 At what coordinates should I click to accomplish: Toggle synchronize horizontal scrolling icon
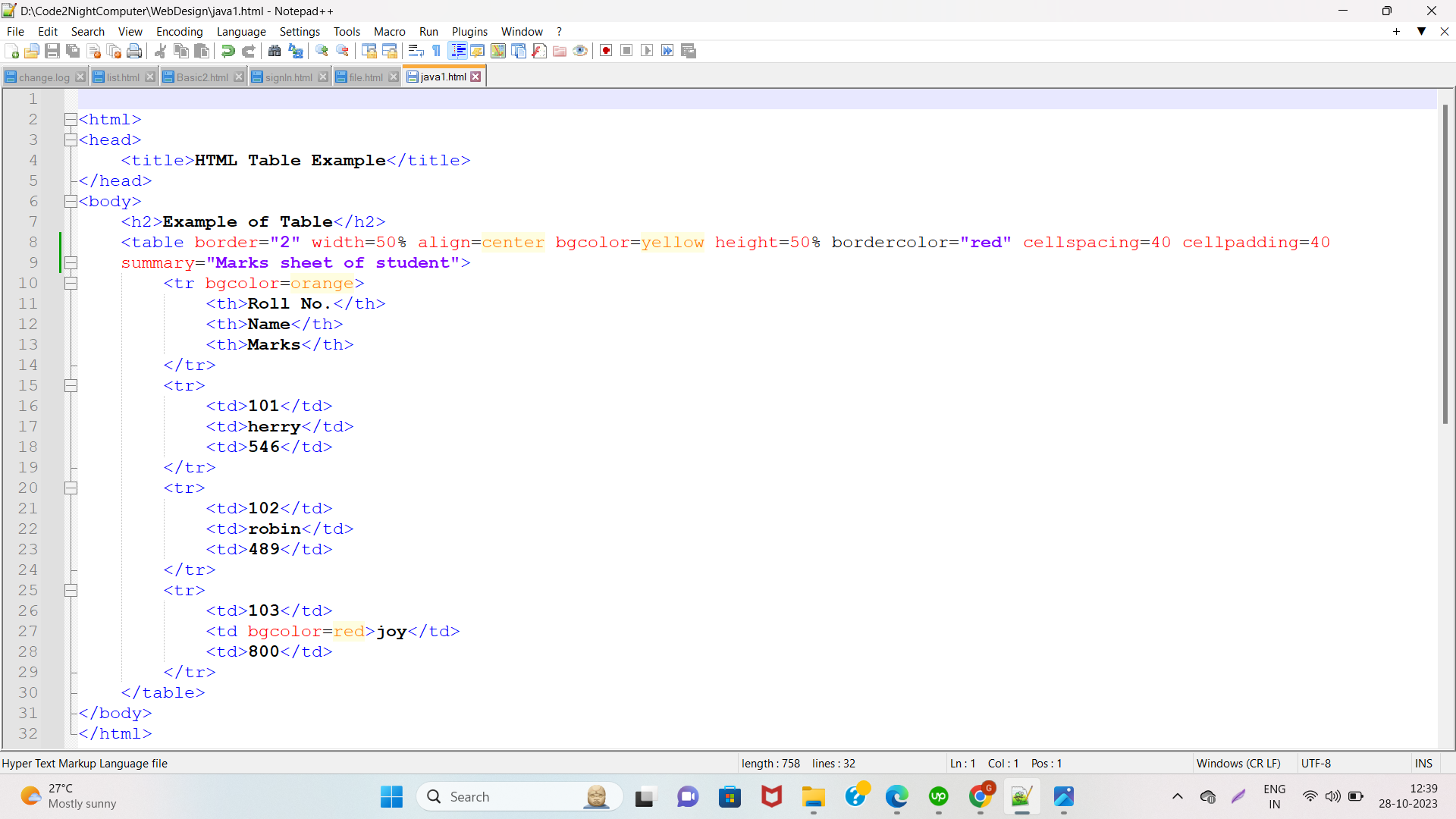point(390,51)
